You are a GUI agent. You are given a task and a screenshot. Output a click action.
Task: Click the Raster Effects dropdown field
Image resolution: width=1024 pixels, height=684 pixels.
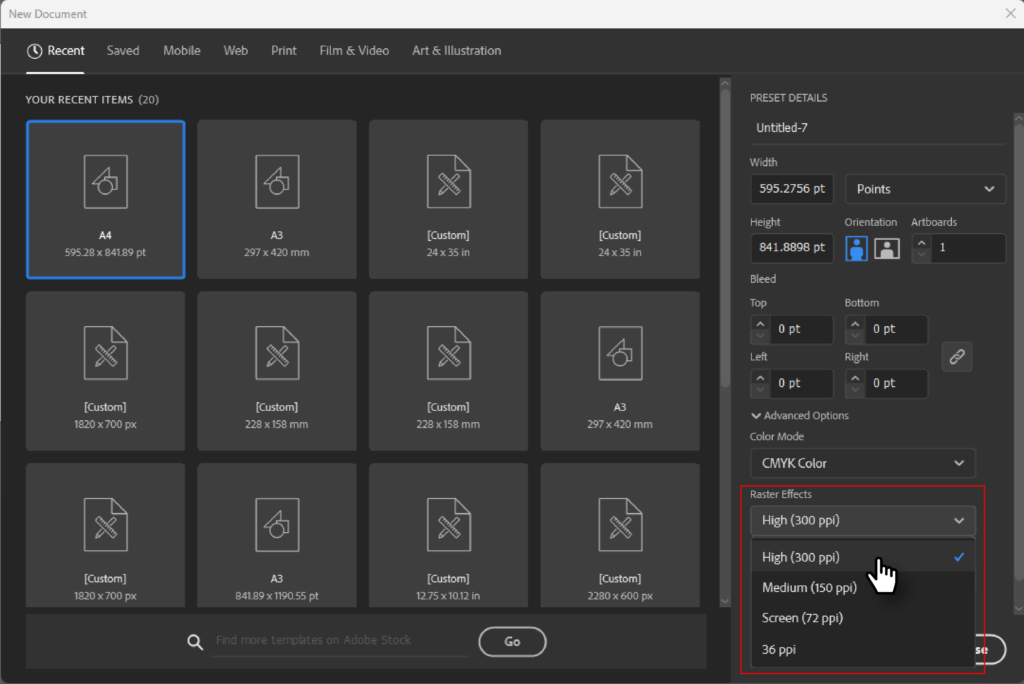pos(863,521)
